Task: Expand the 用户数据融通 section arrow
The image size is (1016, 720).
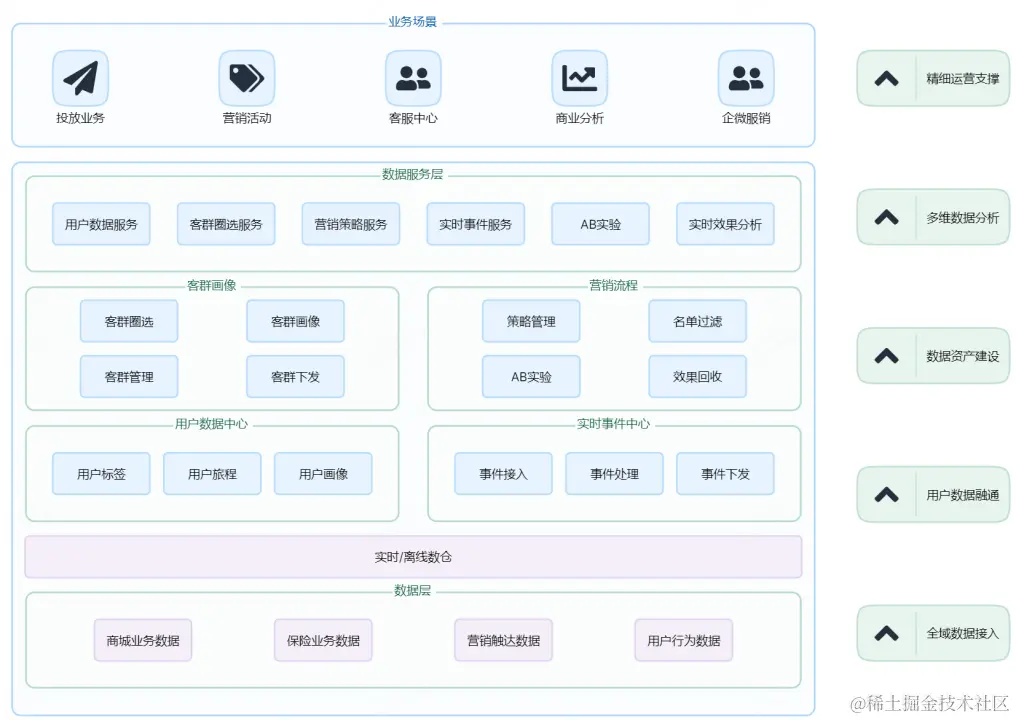Action: (886, 494)
